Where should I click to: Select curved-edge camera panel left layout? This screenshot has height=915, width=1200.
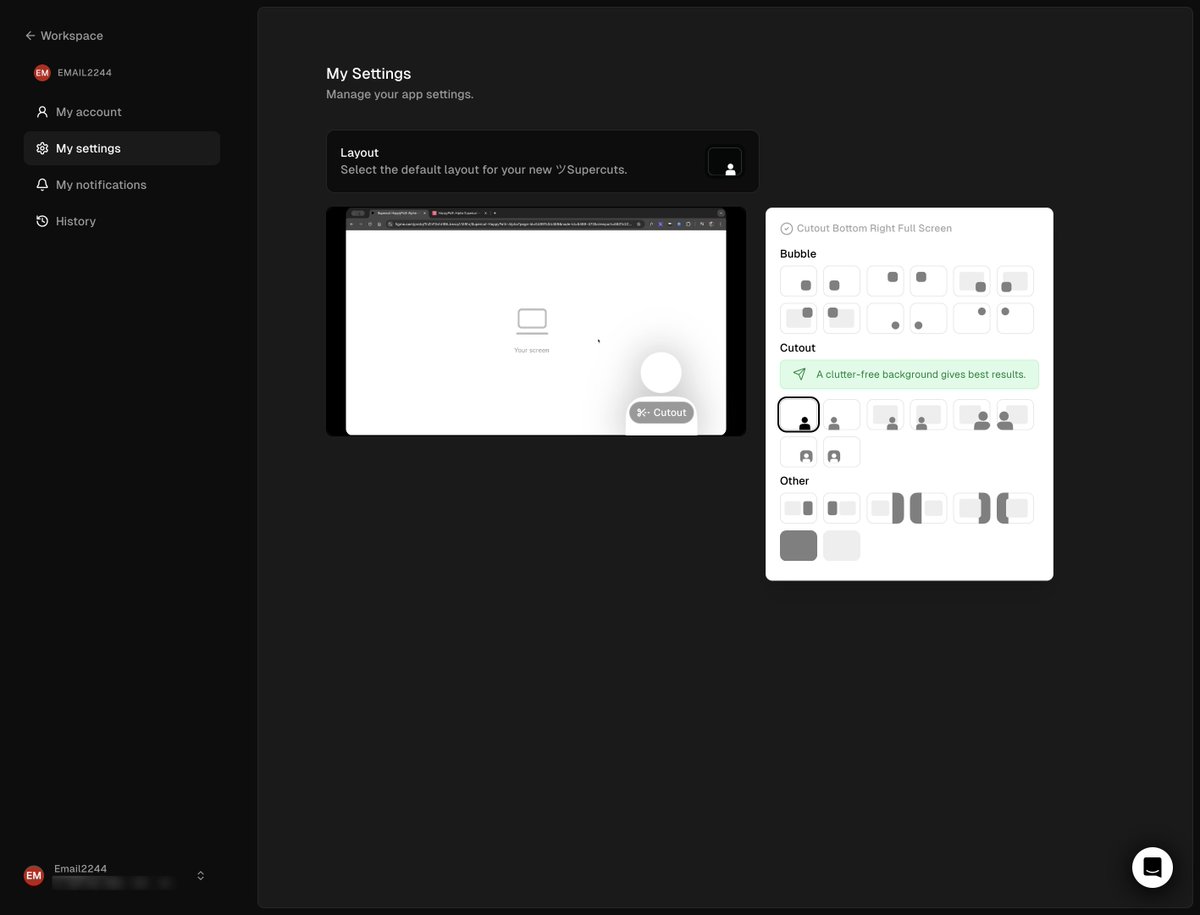(1015, 508)
